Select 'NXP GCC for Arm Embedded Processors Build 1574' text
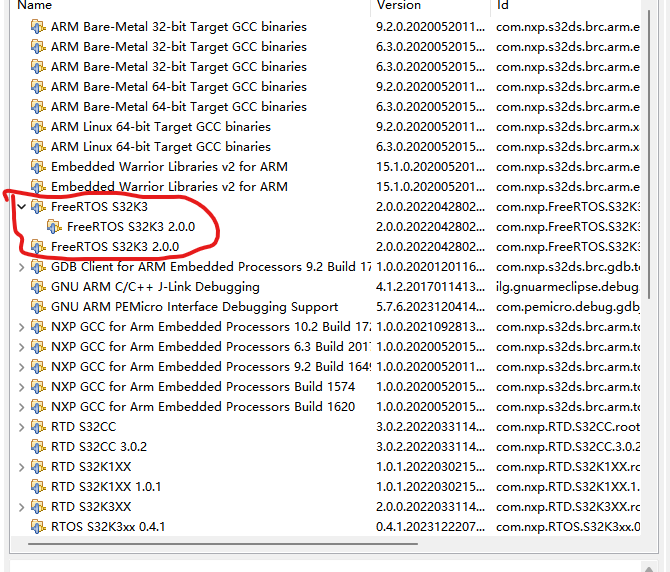670x572 pixels. 203,387
